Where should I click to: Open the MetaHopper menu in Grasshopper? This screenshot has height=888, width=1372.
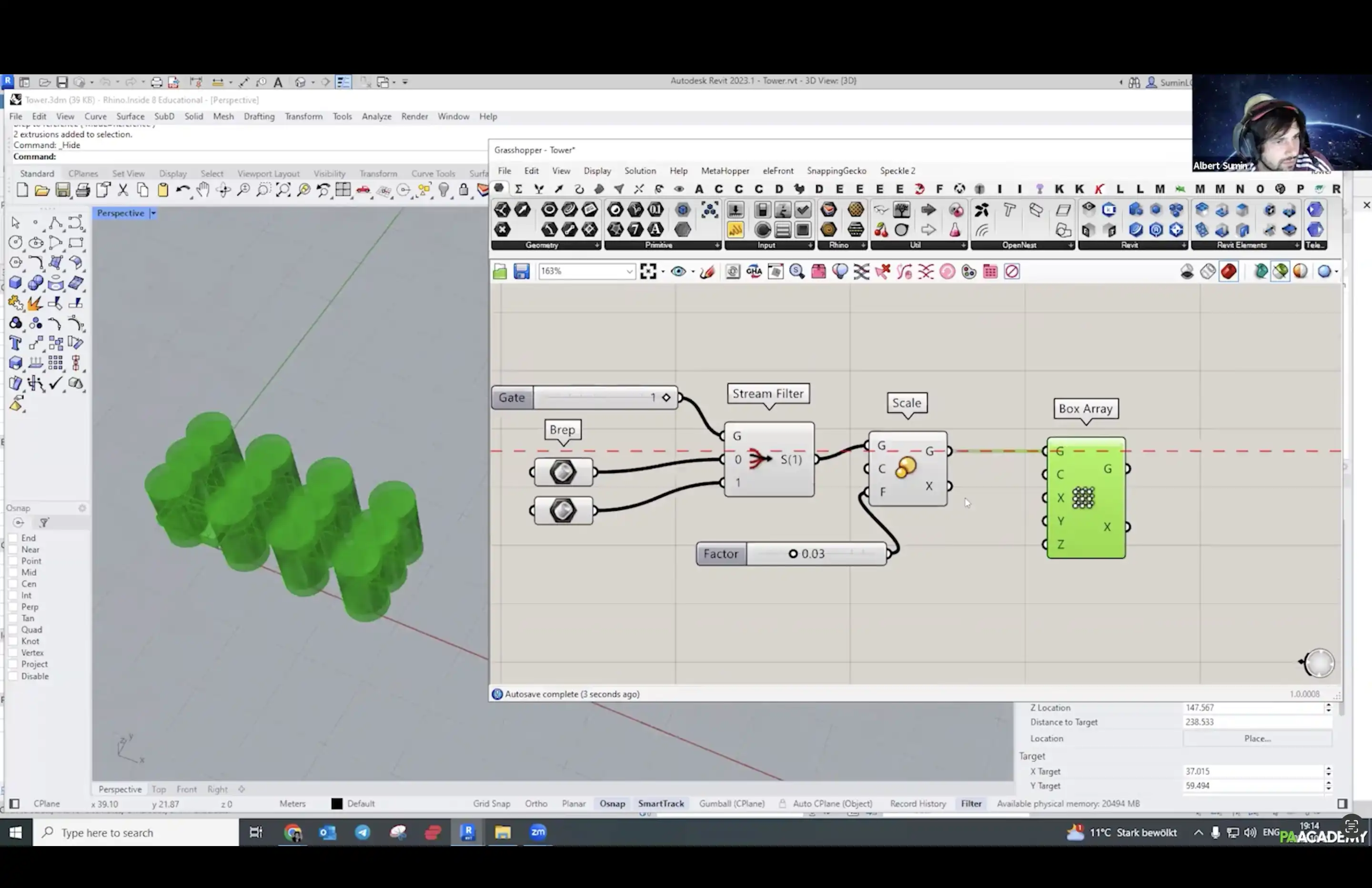click(x=725, y=171)
